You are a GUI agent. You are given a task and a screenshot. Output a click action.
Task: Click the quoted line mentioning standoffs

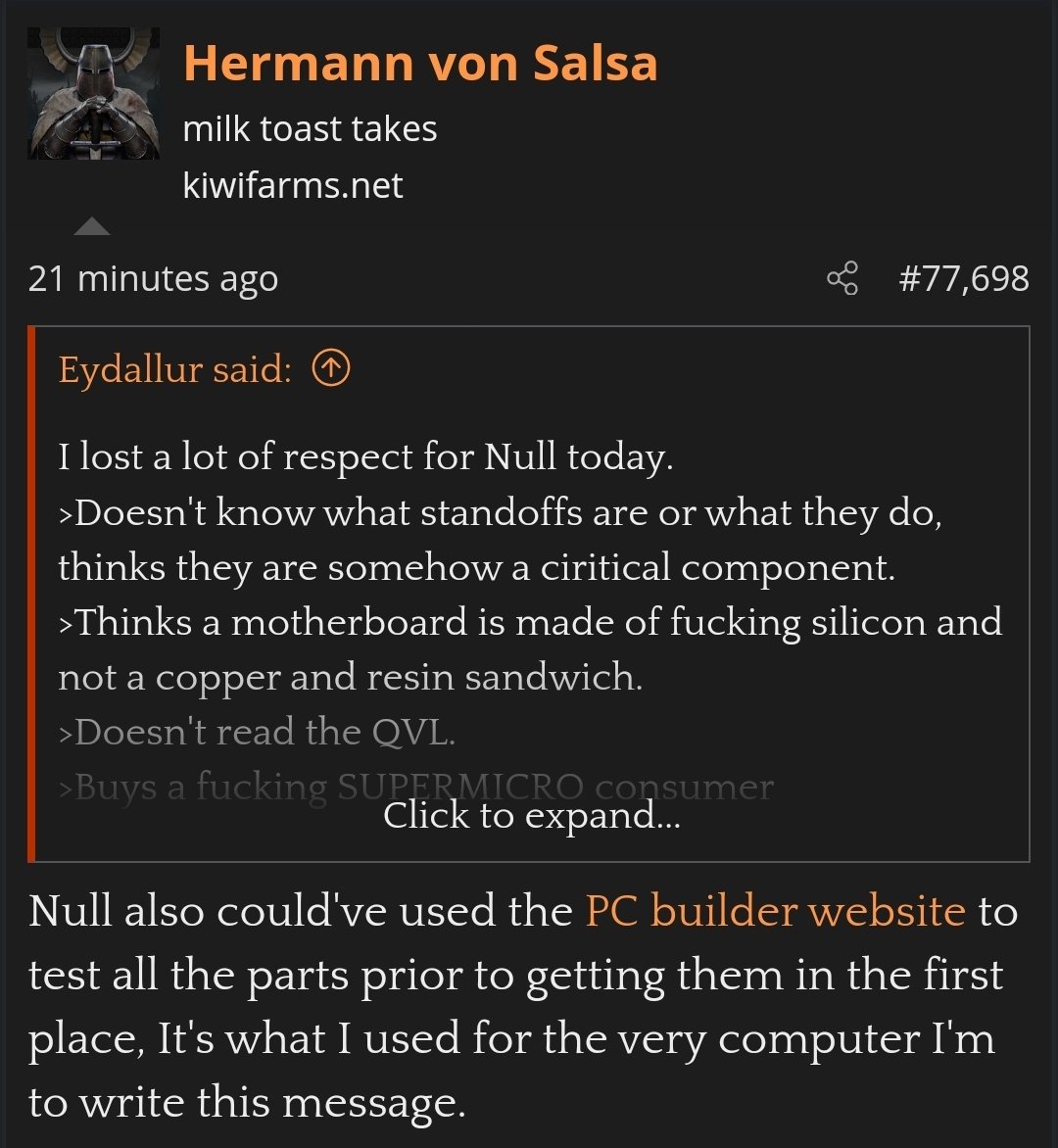click(500, 511)
